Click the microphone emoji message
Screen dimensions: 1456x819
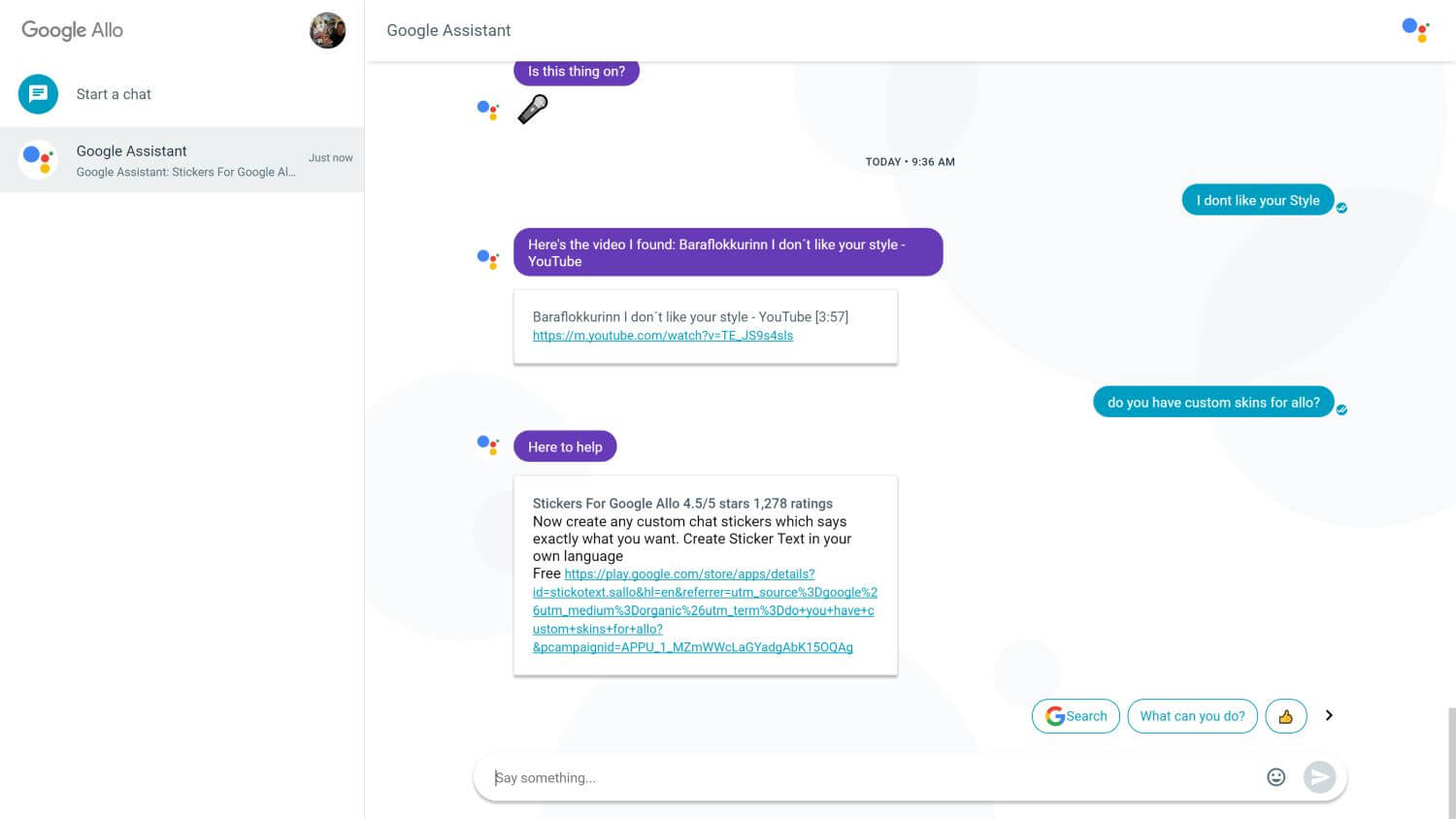533,109
